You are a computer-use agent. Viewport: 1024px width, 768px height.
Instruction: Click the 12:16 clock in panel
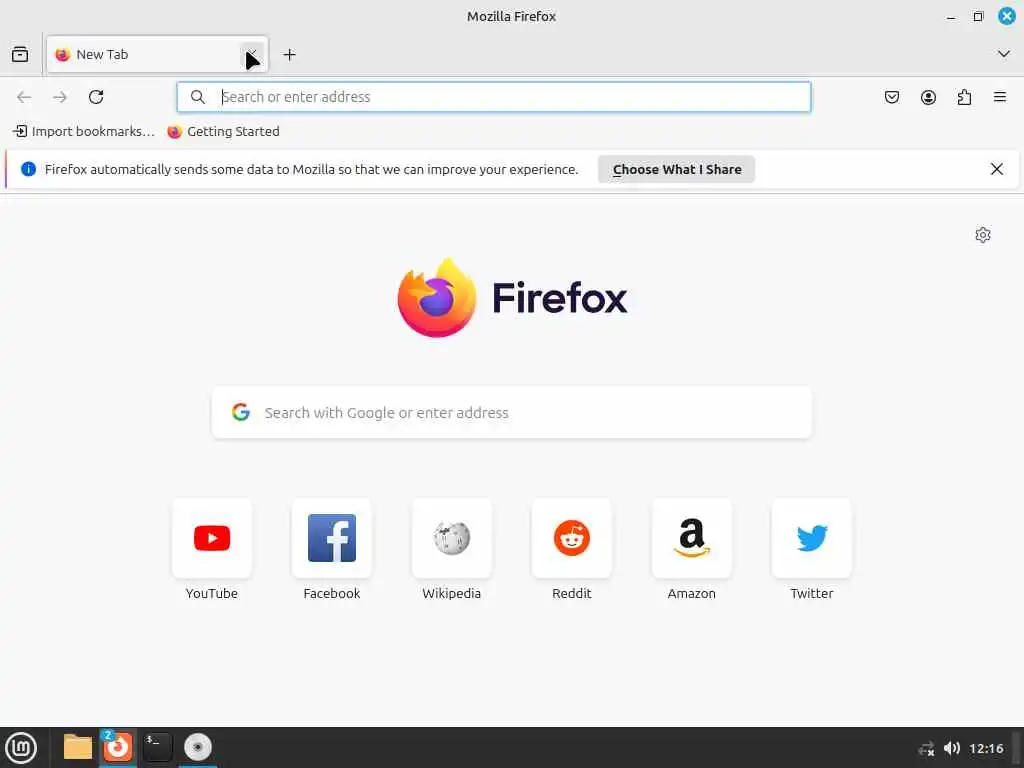click(986, 748)
